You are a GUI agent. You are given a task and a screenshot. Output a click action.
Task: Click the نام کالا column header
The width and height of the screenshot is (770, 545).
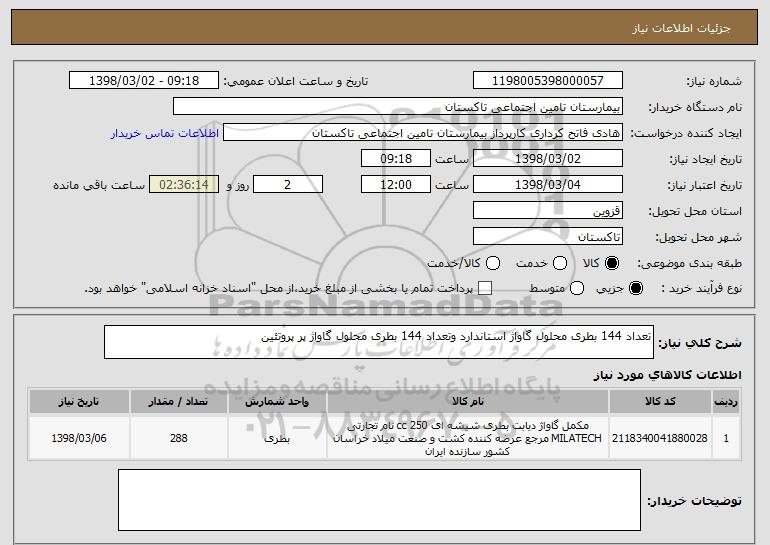[x=468, y=402]
